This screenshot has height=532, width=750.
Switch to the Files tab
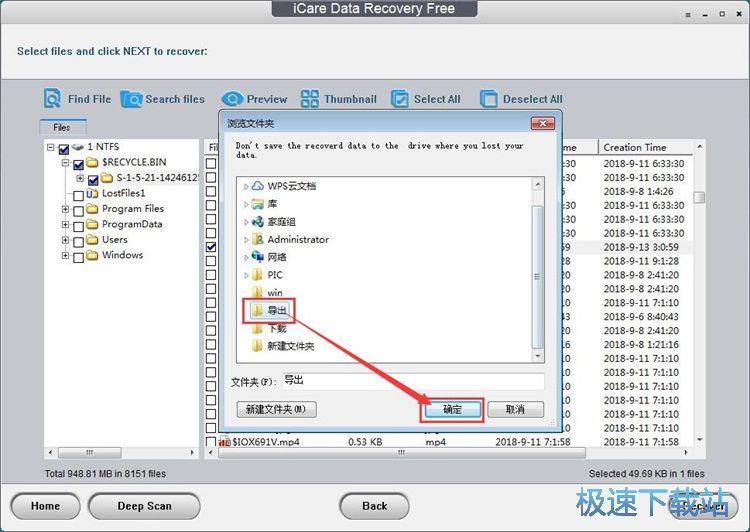[62, 127]
